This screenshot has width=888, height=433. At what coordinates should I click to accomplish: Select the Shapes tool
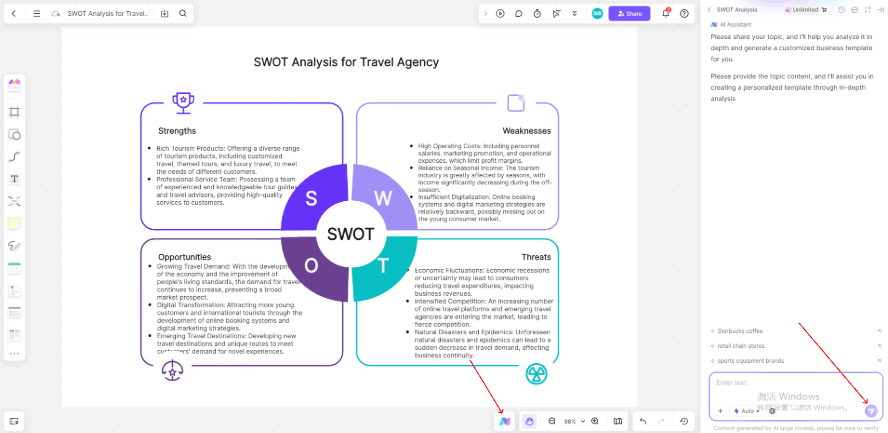14,135
